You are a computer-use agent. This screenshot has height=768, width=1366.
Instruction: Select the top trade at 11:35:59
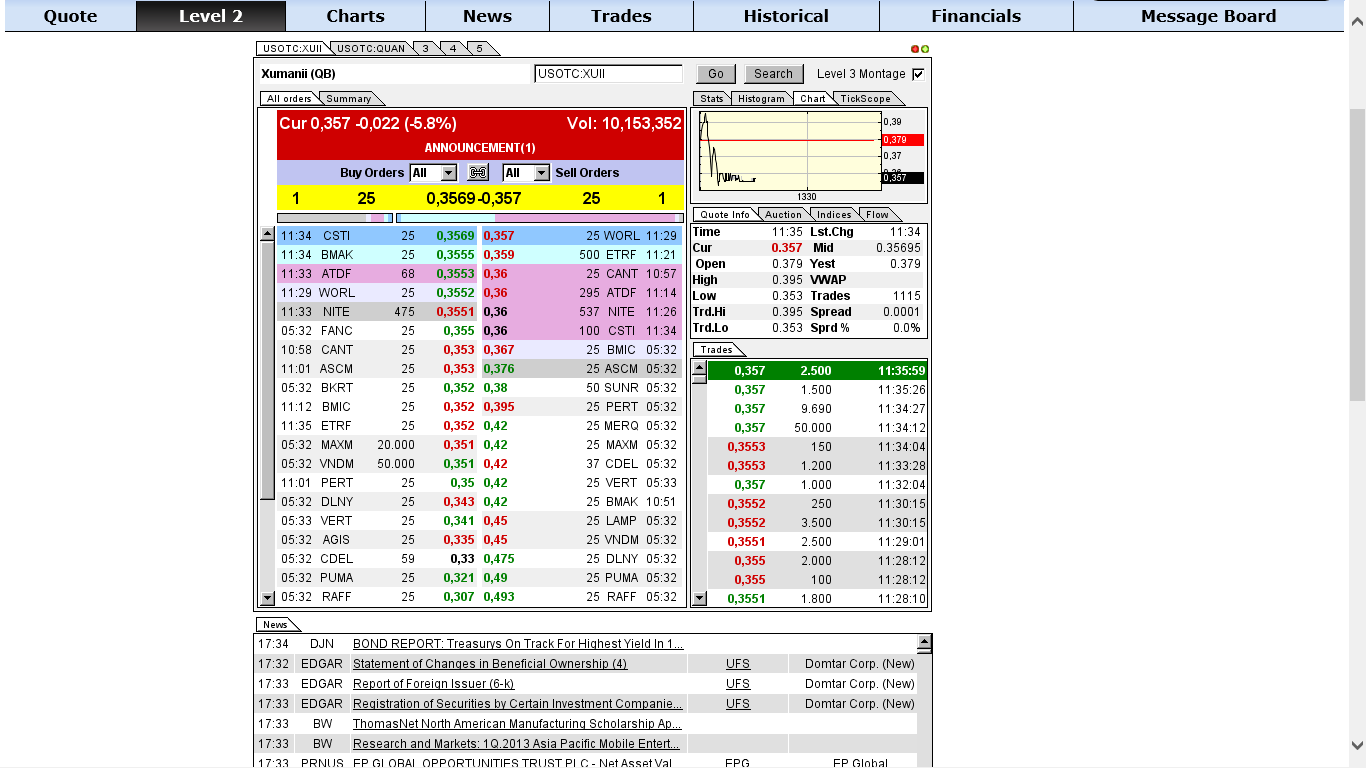tap(817, 371)
